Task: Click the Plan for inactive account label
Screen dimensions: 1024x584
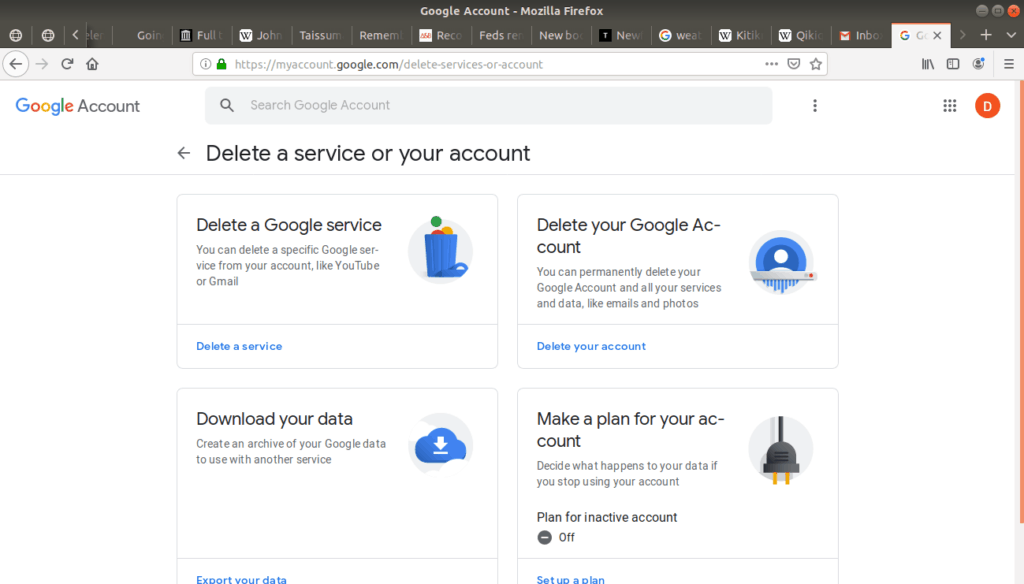Action: (607, 517)
